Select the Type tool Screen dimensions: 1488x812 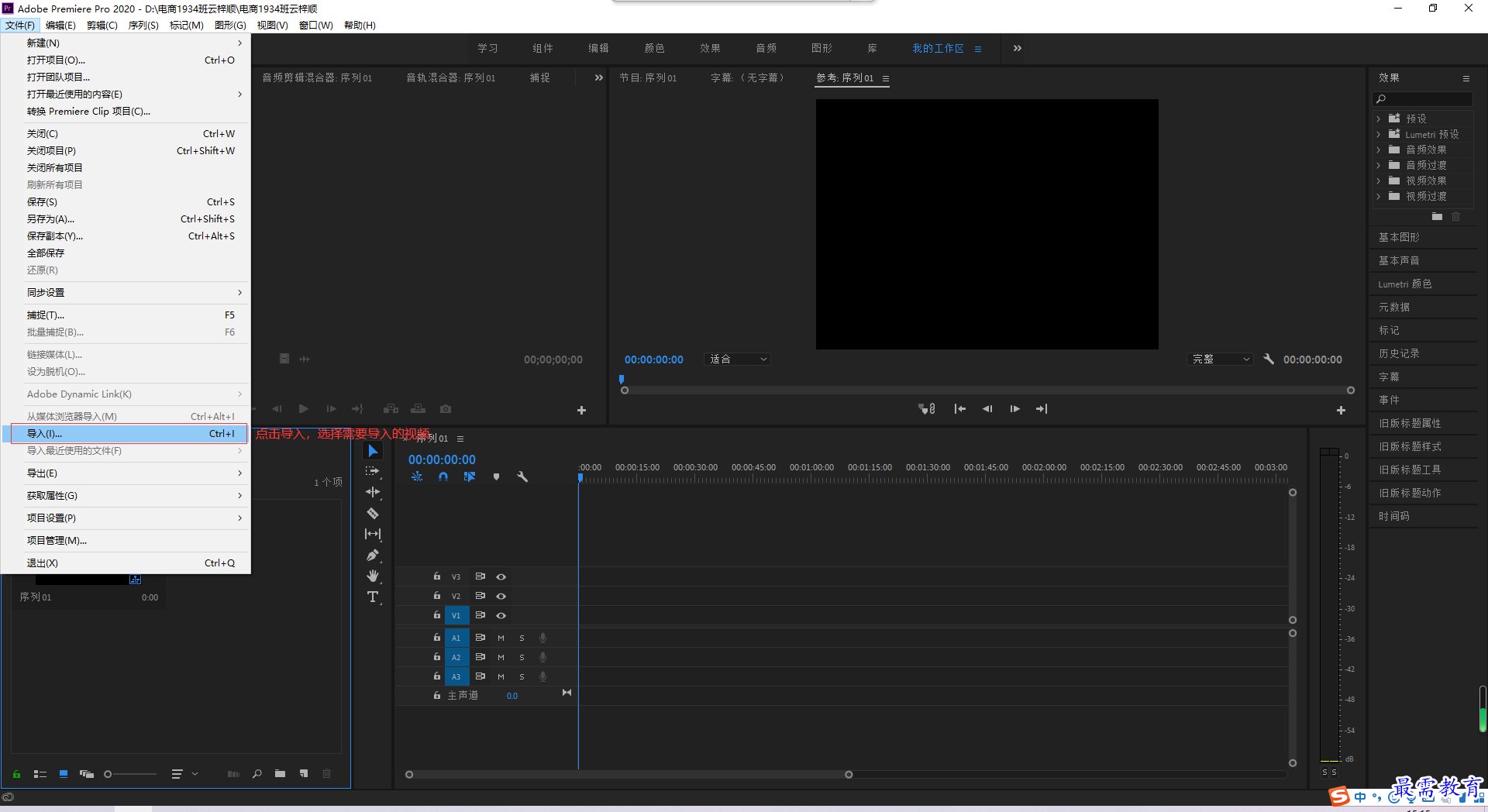(373, 597)
